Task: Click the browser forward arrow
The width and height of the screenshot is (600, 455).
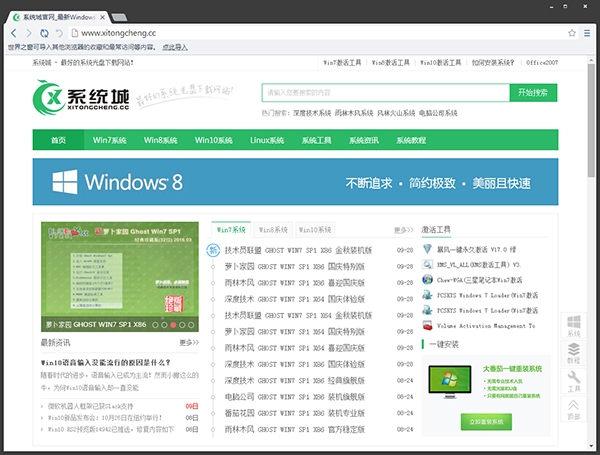Action: pos(29,33)
